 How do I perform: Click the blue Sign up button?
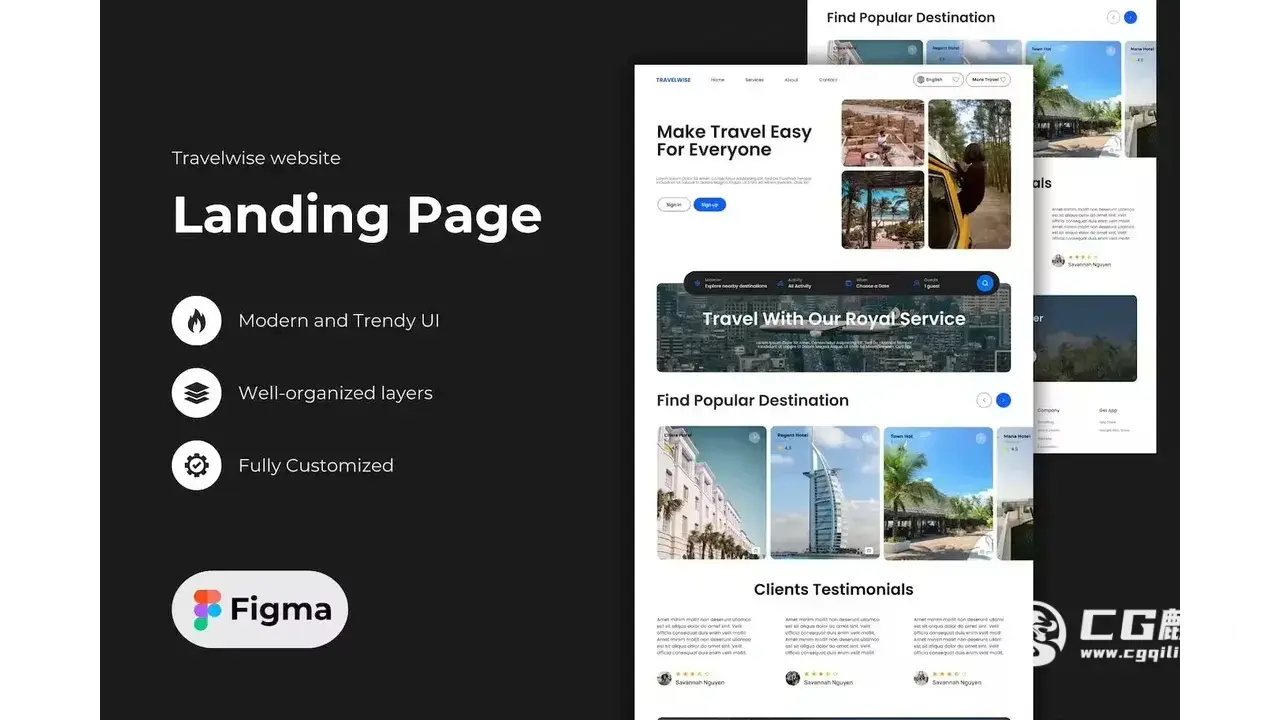point(710,205)
